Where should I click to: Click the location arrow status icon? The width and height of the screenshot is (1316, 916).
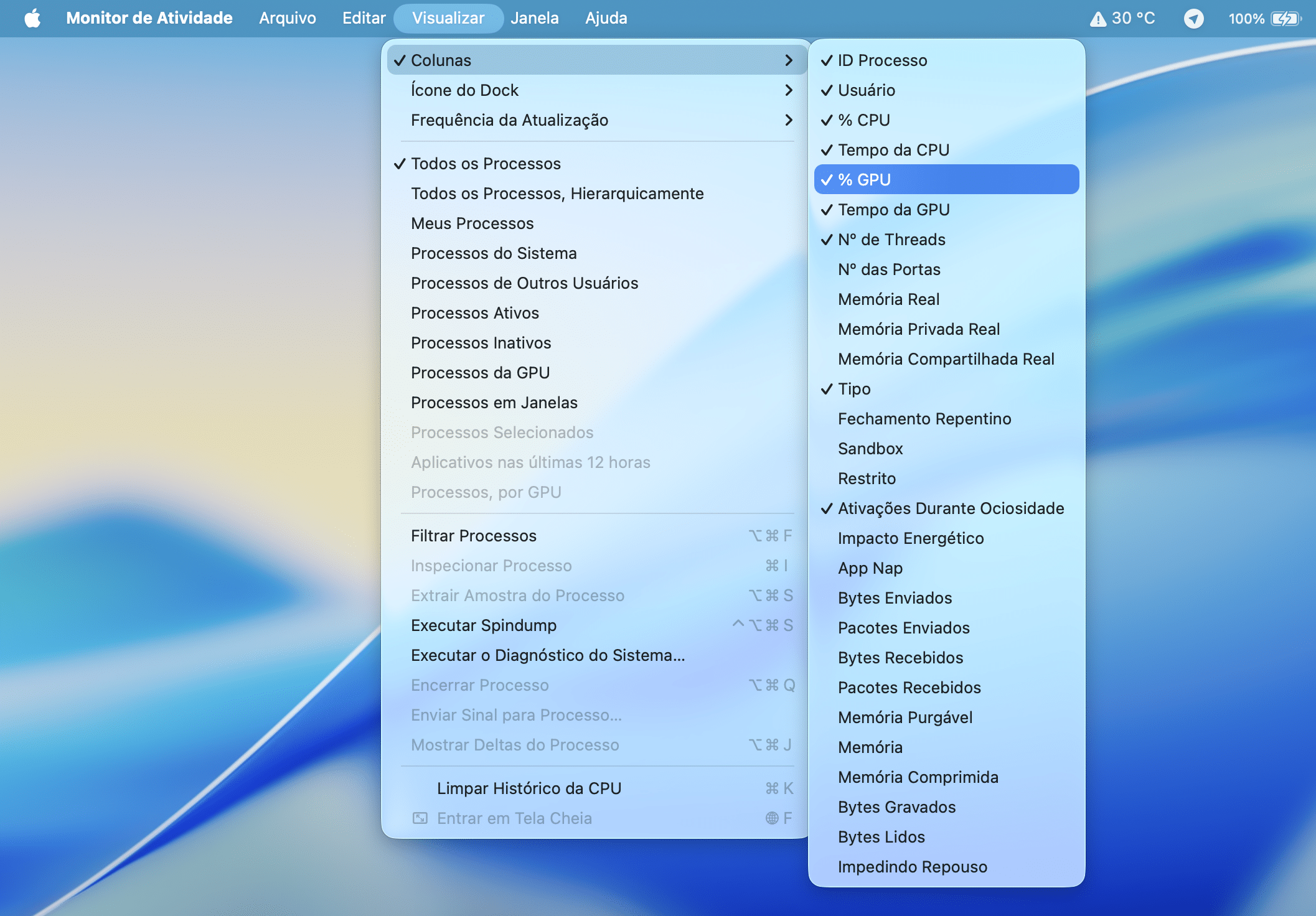pyautogui.click(x=1193, y=19)
